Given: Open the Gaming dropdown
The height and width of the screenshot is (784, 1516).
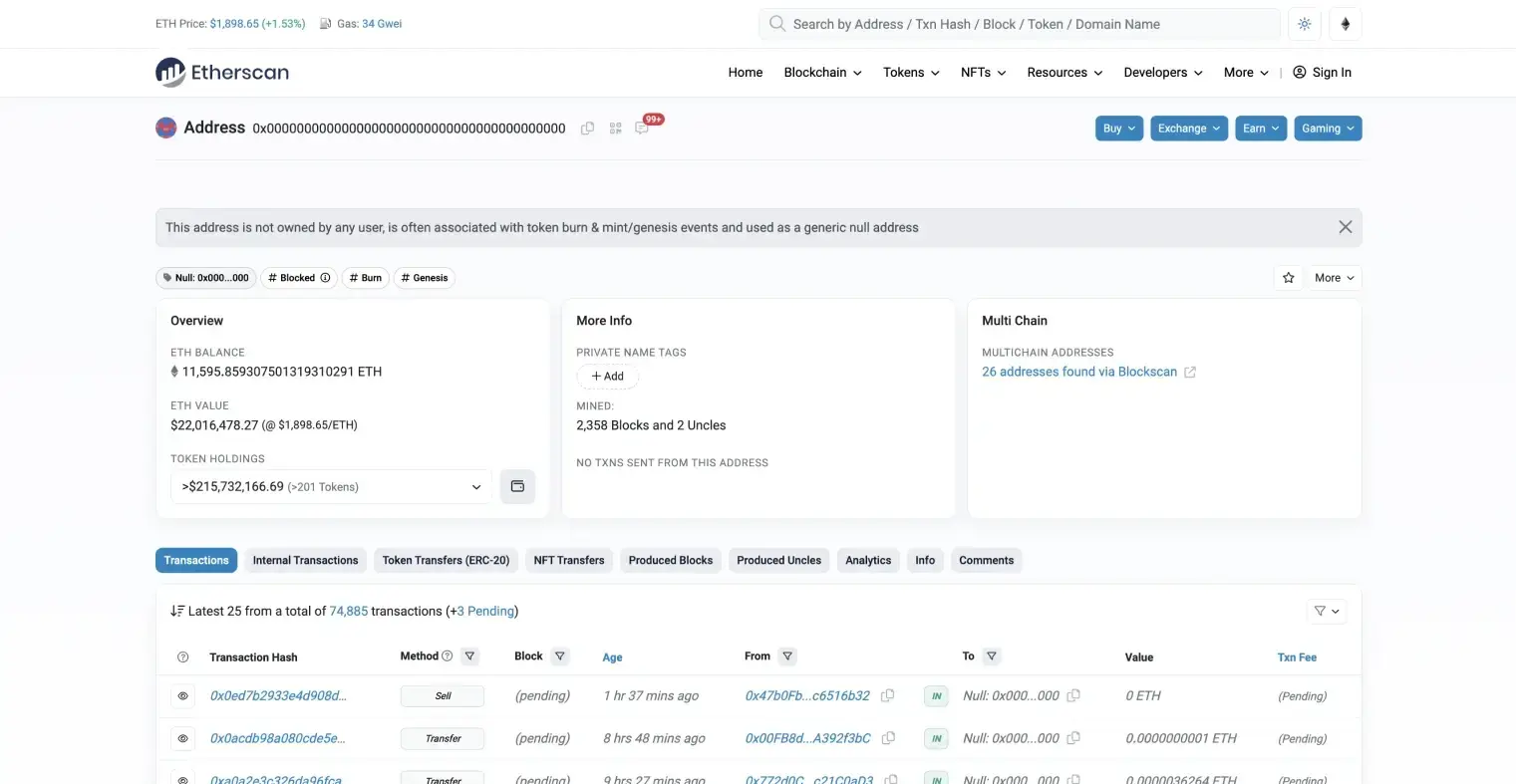Looking at the screenshot, I should 1328,129.
